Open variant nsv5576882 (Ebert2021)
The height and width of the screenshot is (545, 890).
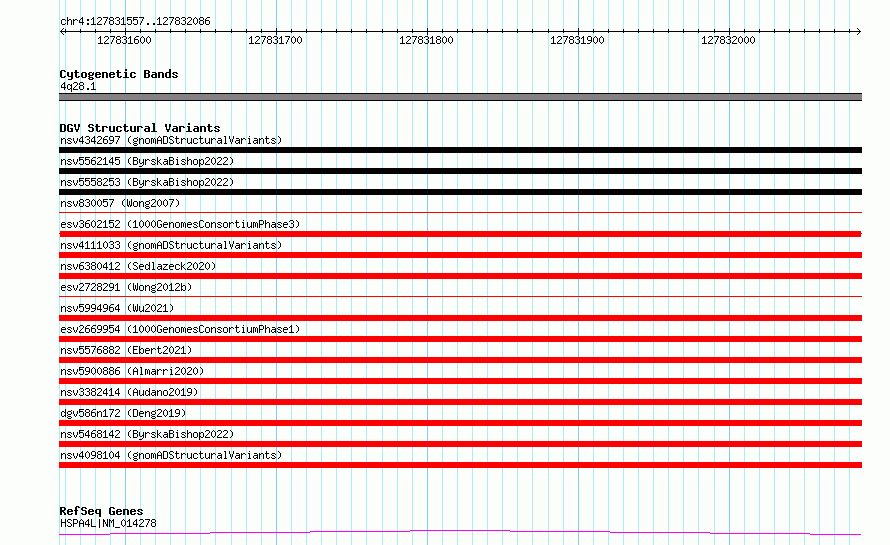coord(126,350)
